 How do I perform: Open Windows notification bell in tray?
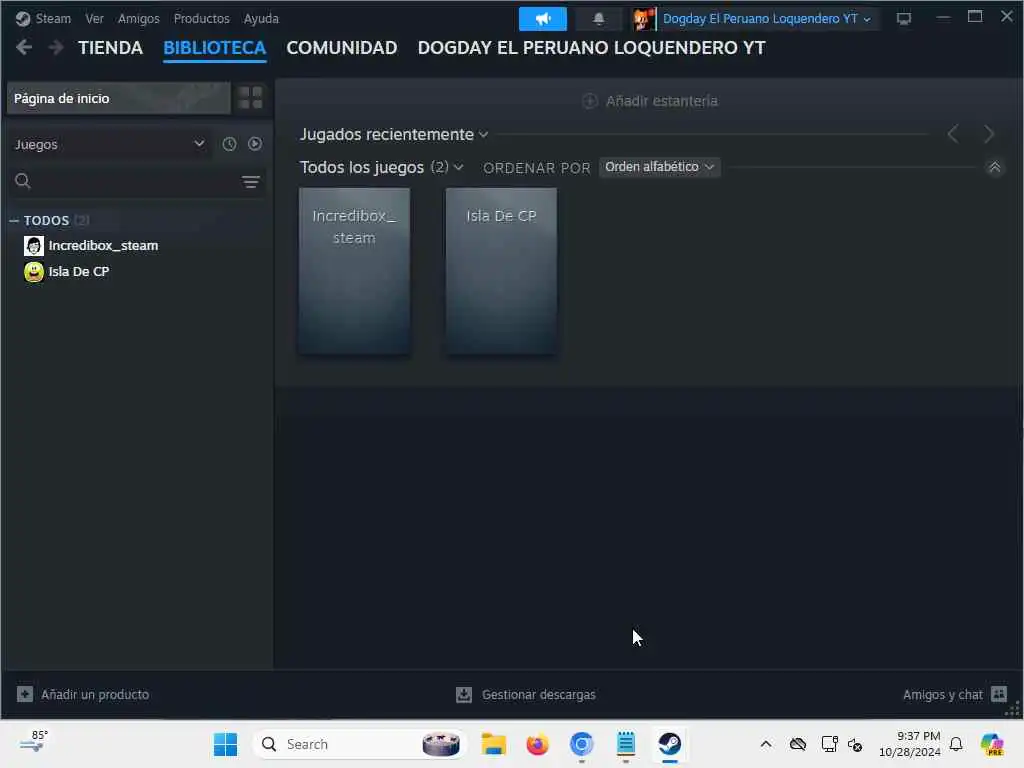coord(956,744)
